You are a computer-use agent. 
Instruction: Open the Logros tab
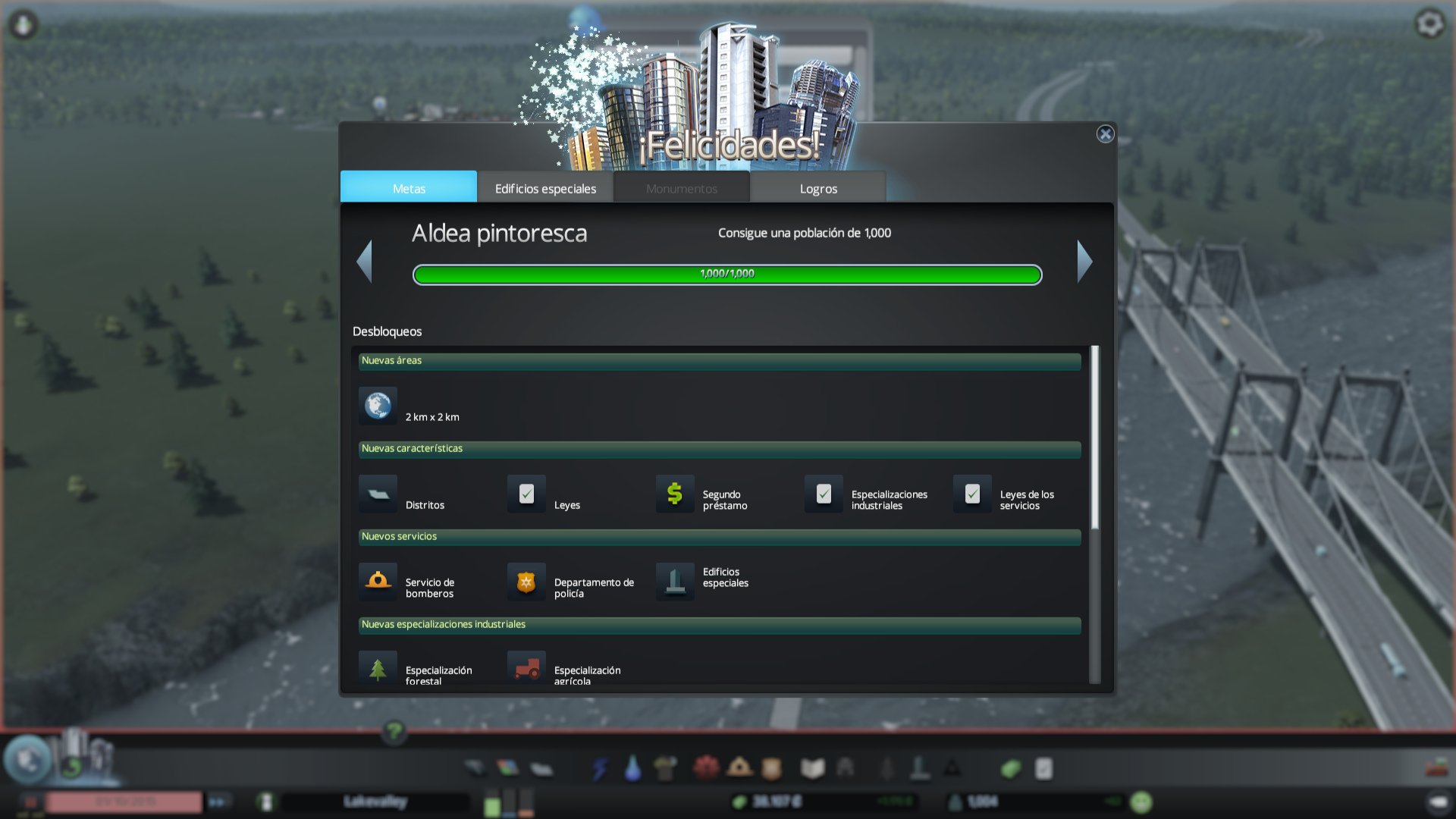click(x=817, y=187)
